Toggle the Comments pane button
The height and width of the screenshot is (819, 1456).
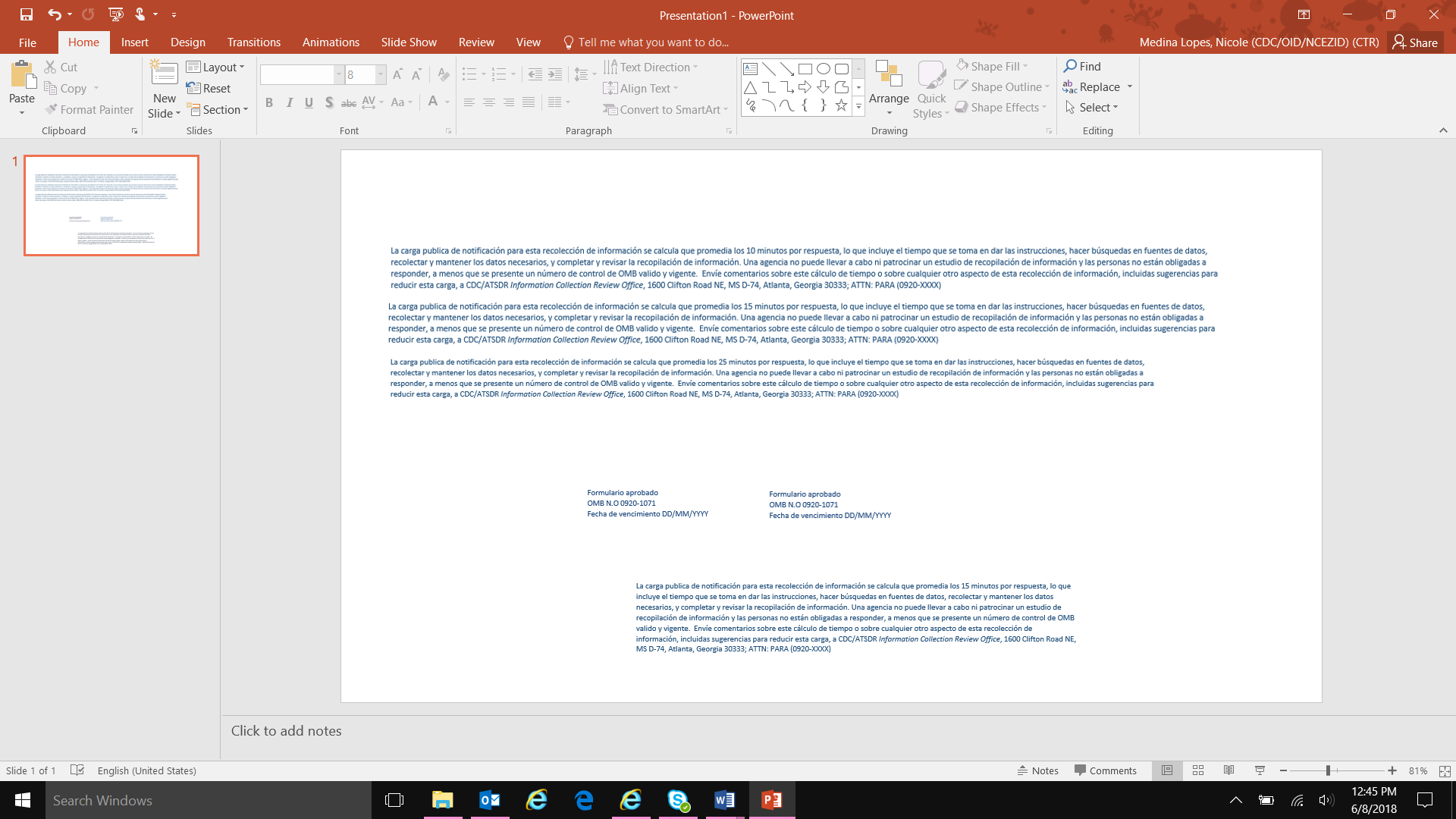(1105, 770)
